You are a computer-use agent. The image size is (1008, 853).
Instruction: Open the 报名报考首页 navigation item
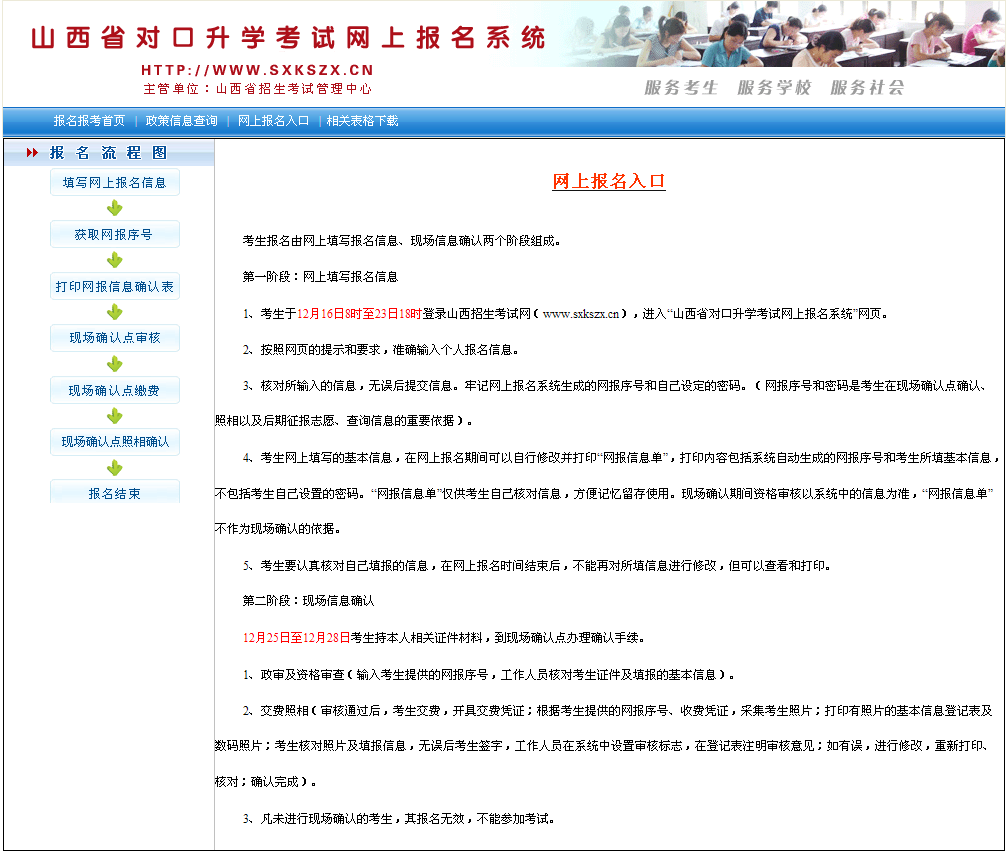click(89, 121)
